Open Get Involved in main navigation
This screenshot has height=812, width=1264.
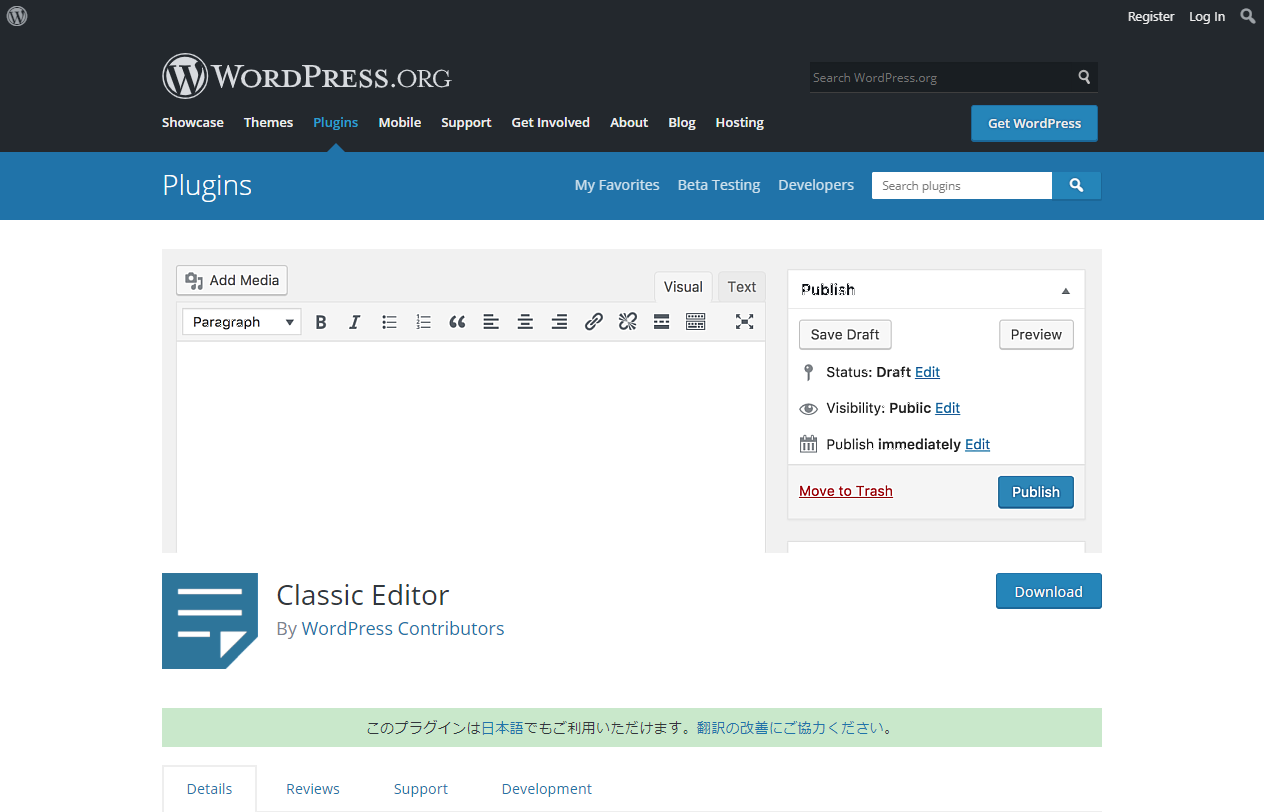point(551,122)
